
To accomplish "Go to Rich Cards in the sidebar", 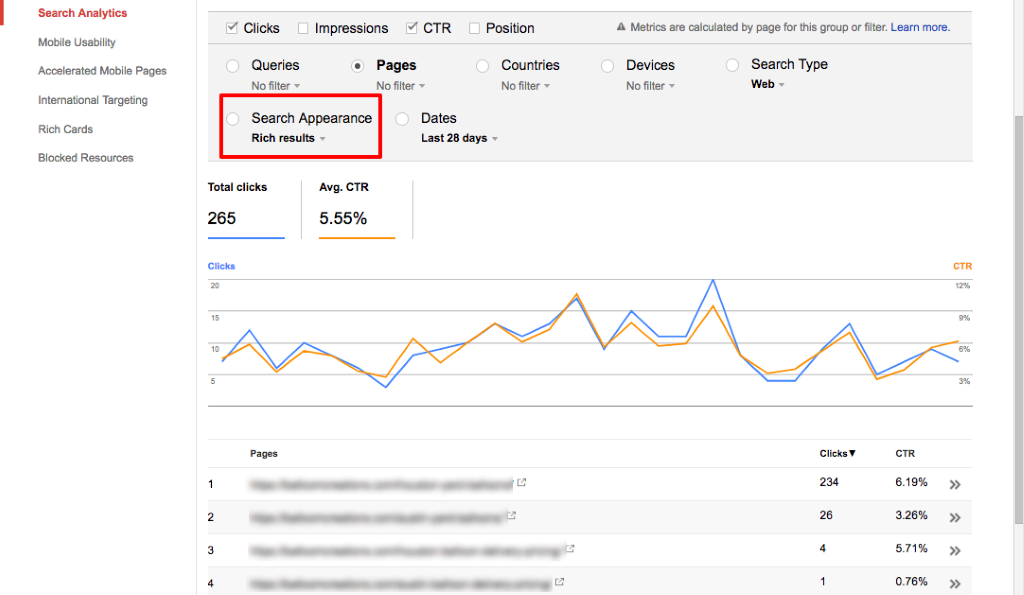I will [x=65, y=129].
